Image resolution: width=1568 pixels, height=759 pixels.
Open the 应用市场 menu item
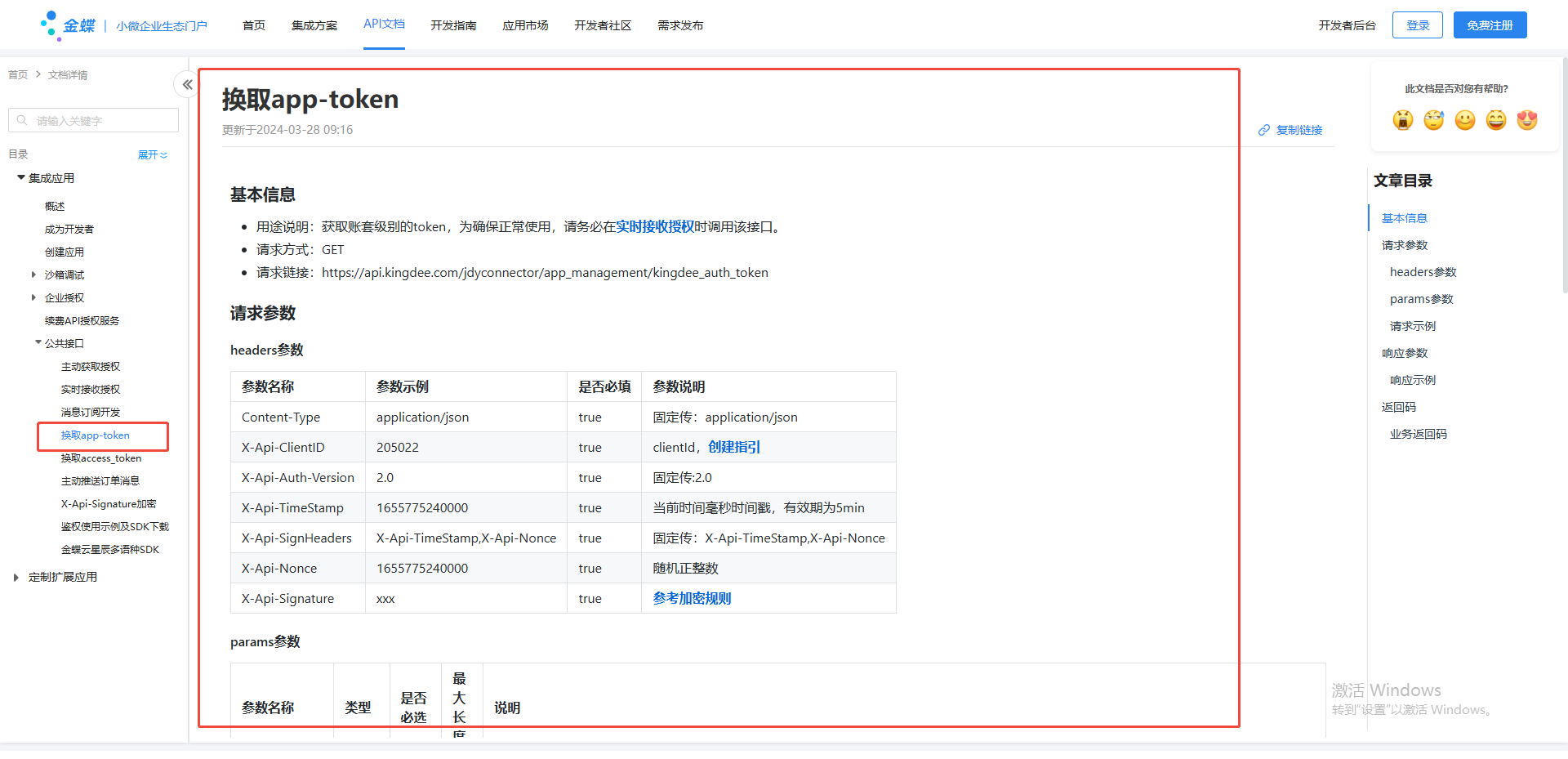pyautogui.click(x=525, y=25)
